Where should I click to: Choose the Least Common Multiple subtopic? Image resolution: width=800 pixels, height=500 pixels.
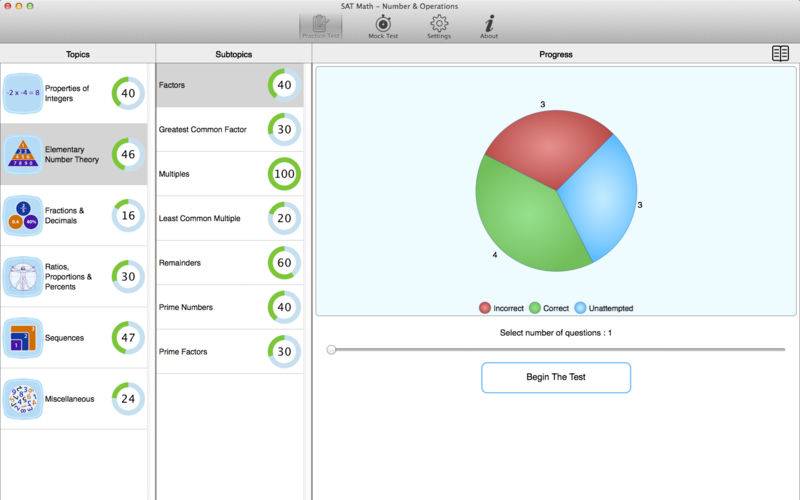[x=230, y=218]
